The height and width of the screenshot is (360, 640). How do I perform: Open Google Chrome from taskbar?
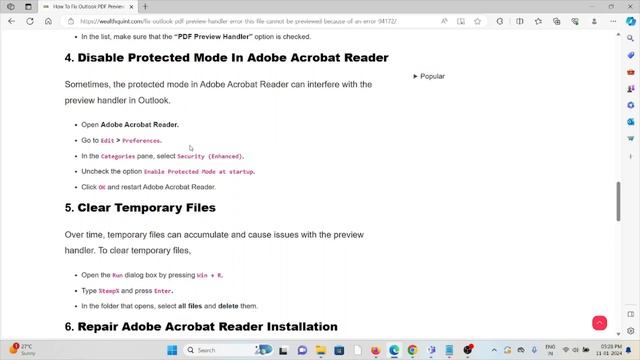pos(412,350)
